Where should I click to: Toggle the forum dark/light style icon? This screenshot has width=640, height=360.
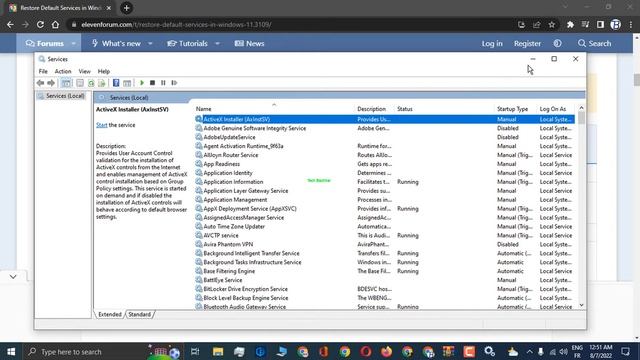(x=558, y=43)
